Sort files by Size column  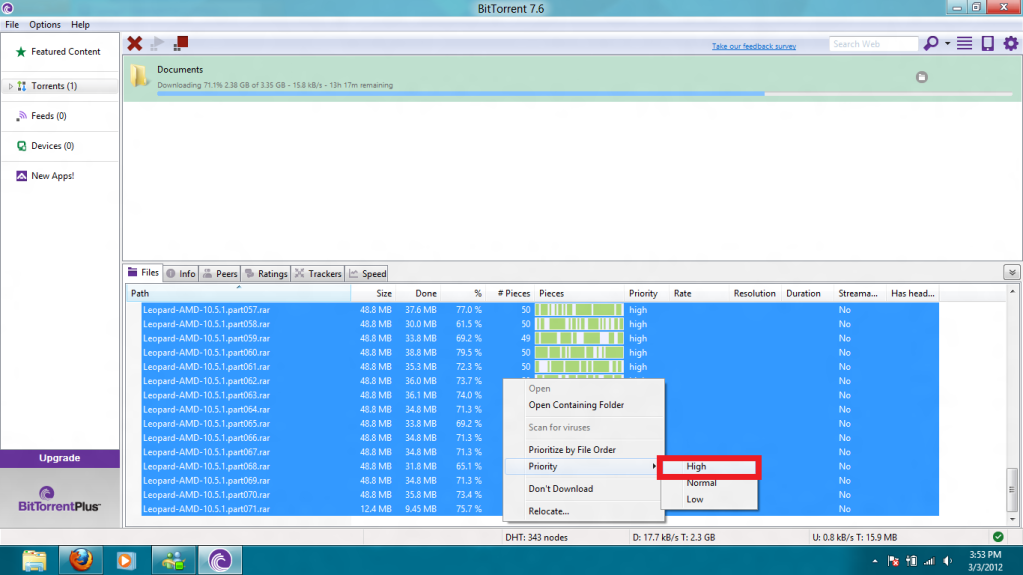coord(373,294)
